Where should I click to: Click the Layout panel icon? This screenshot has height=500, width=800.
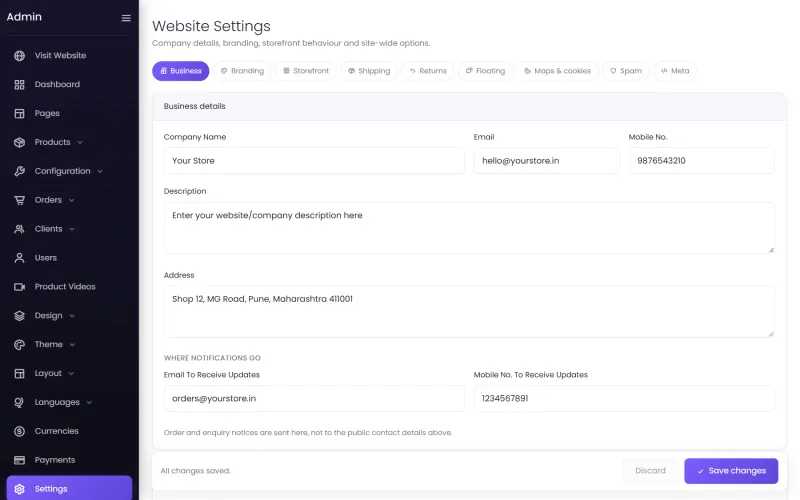19,373
